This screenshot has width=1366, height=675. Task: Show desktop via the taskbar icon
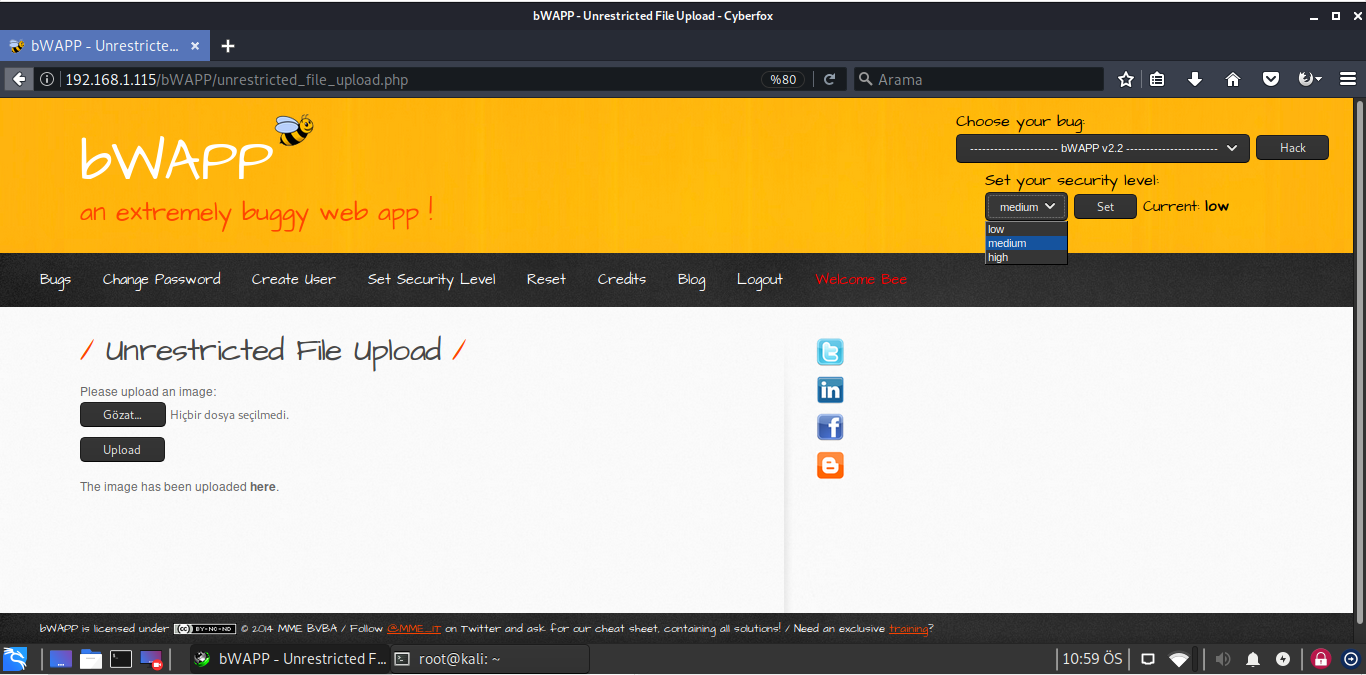tap(61, 659)
